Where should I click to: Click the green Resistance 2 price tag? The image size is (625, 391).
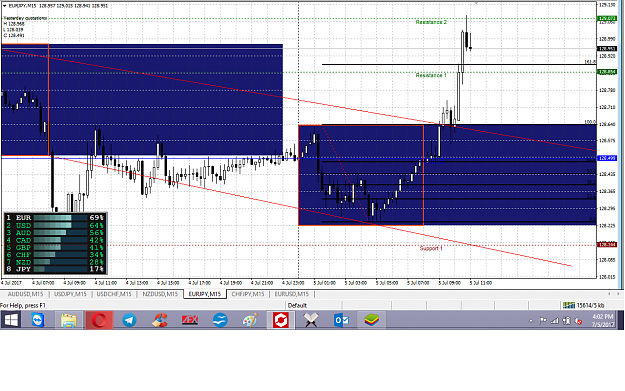[x=607, y=19]
